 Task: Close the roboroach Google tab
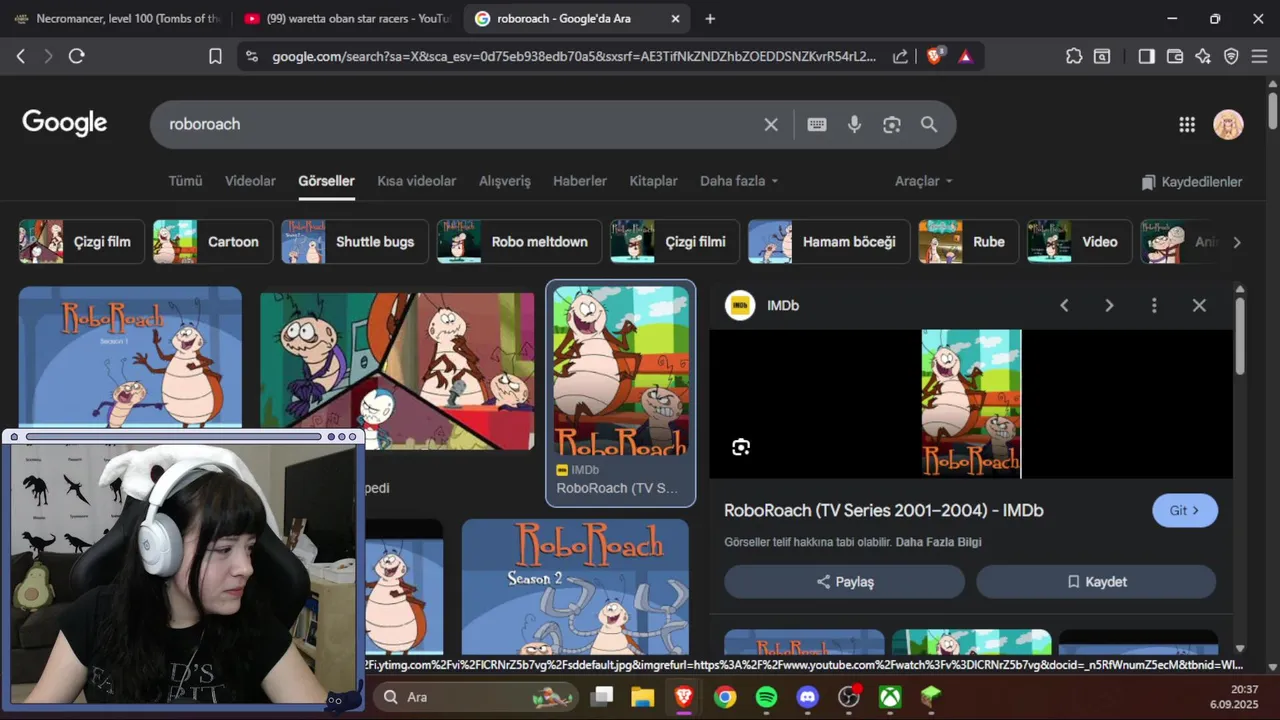(675, 18)
